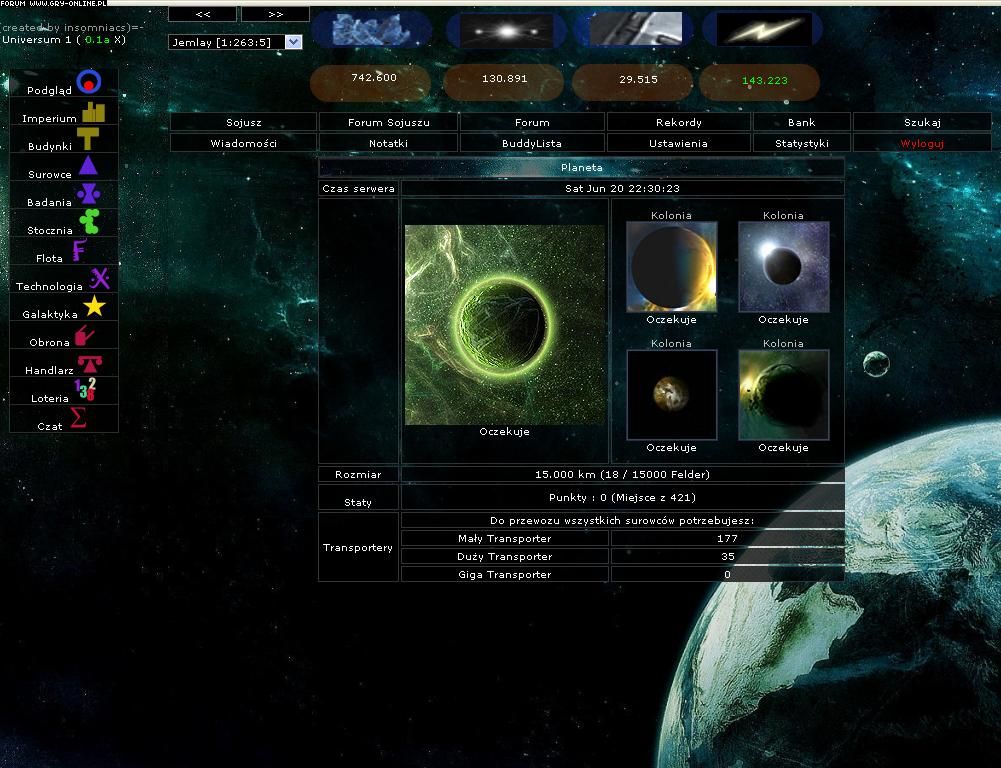Click the deuterium resource icon
The height and width of the screenshot is (768, 1001).
[635, 29]
